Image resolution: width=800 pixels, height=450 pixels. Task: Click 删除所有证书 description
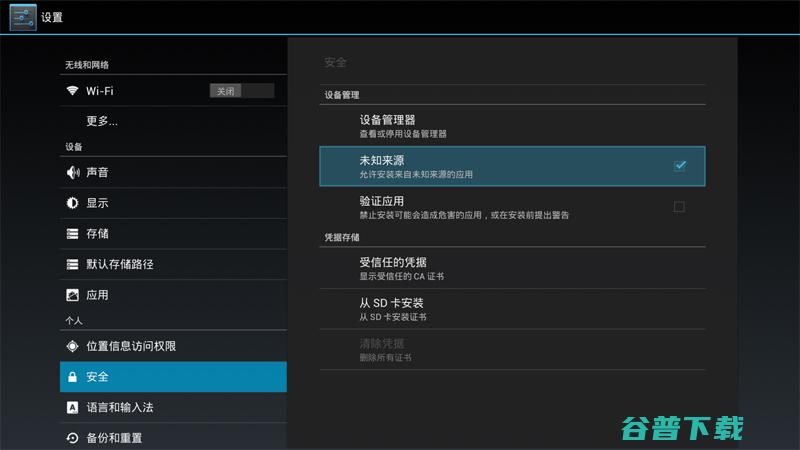pyautogui.click(x=385, y=358)
